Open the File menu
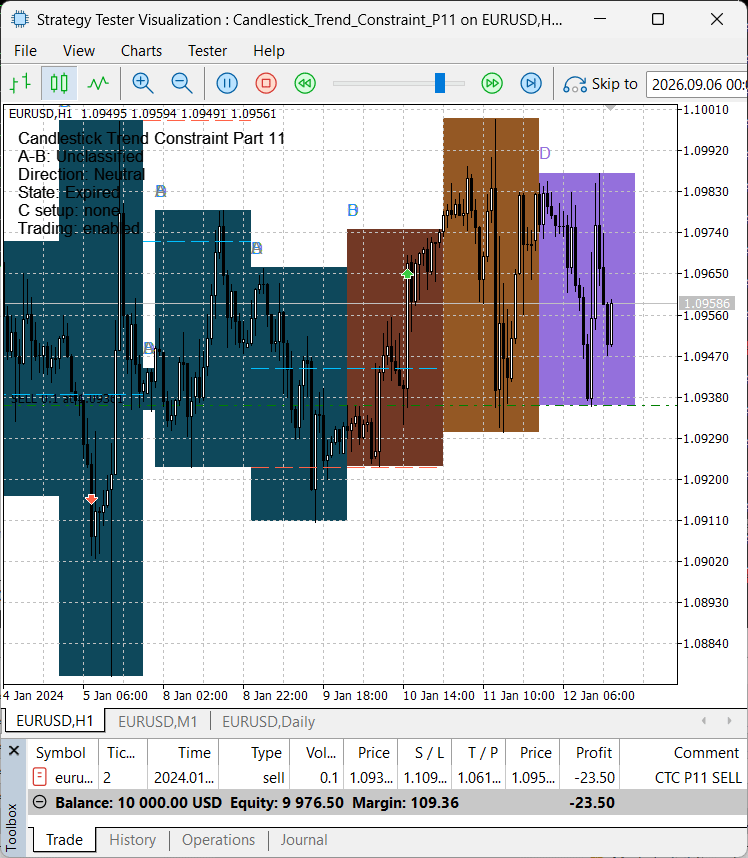The width and height of the screenshot is (748, 858). [x=25, y=51]
